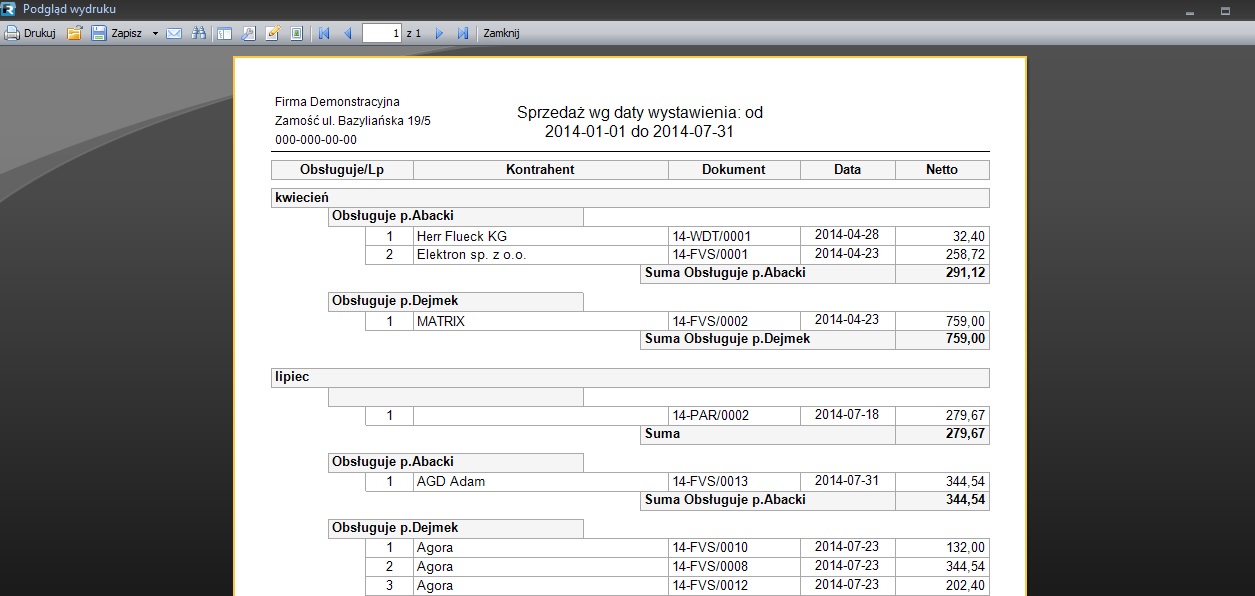Click the Kontrahent column header
The height and width of the screenshot is (596, 1255).
pos(540,170)
